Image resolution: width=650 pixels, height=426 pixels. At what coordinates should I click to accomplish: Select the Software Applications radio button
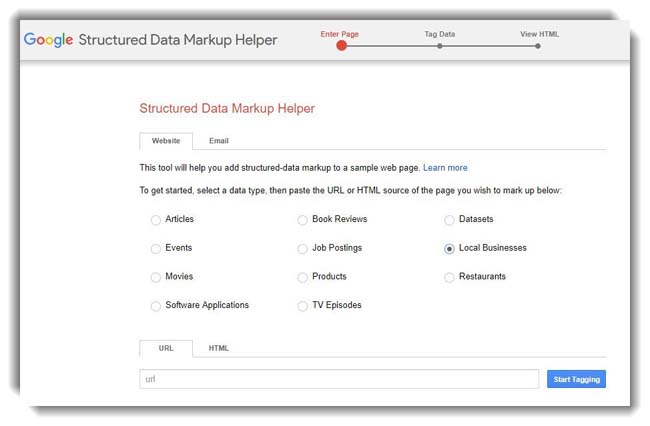(x=156, y=306)
